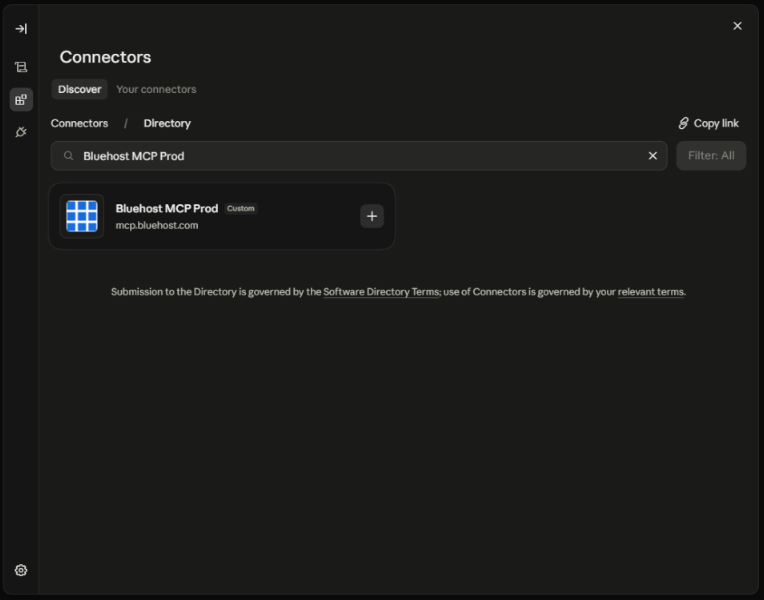
Task: Copy link to this directory page
Action: point(708,123)
